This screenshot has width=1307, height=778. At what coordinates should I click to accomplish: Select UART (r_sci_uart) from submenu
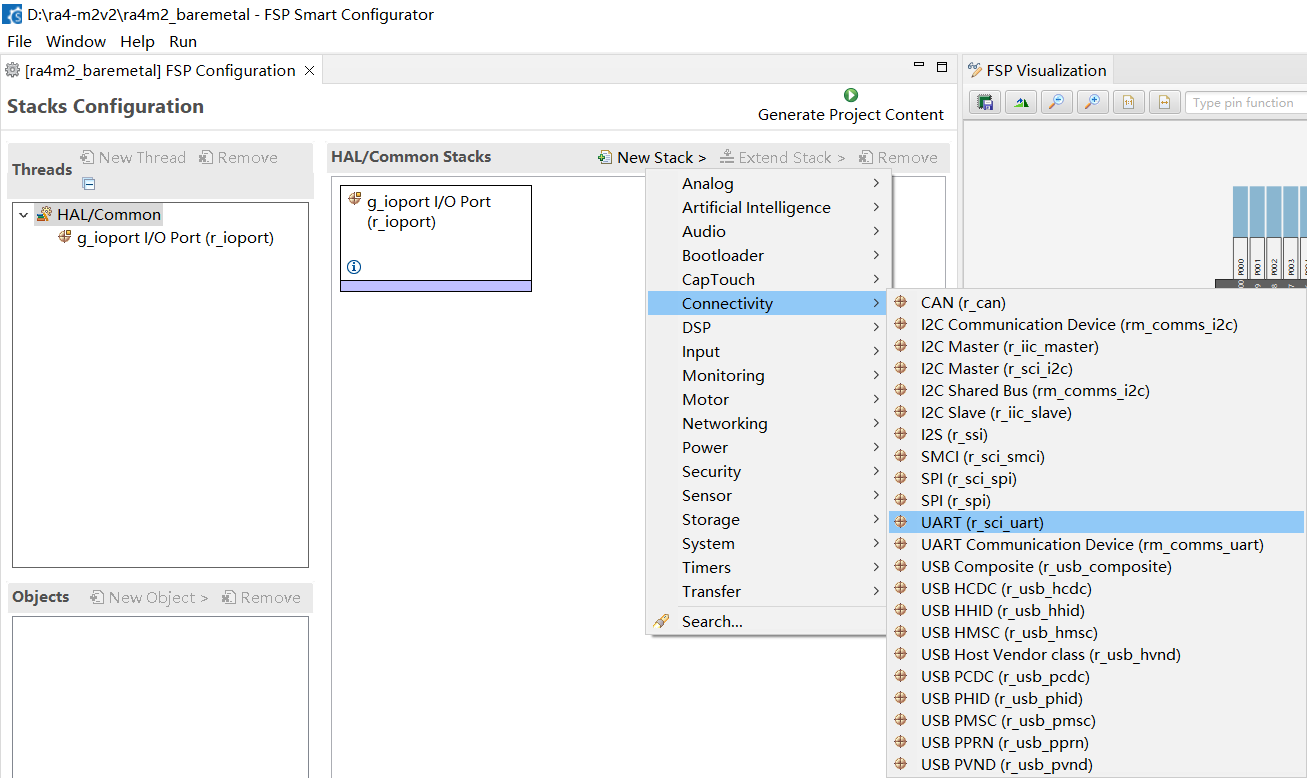tap(1096, 522)
